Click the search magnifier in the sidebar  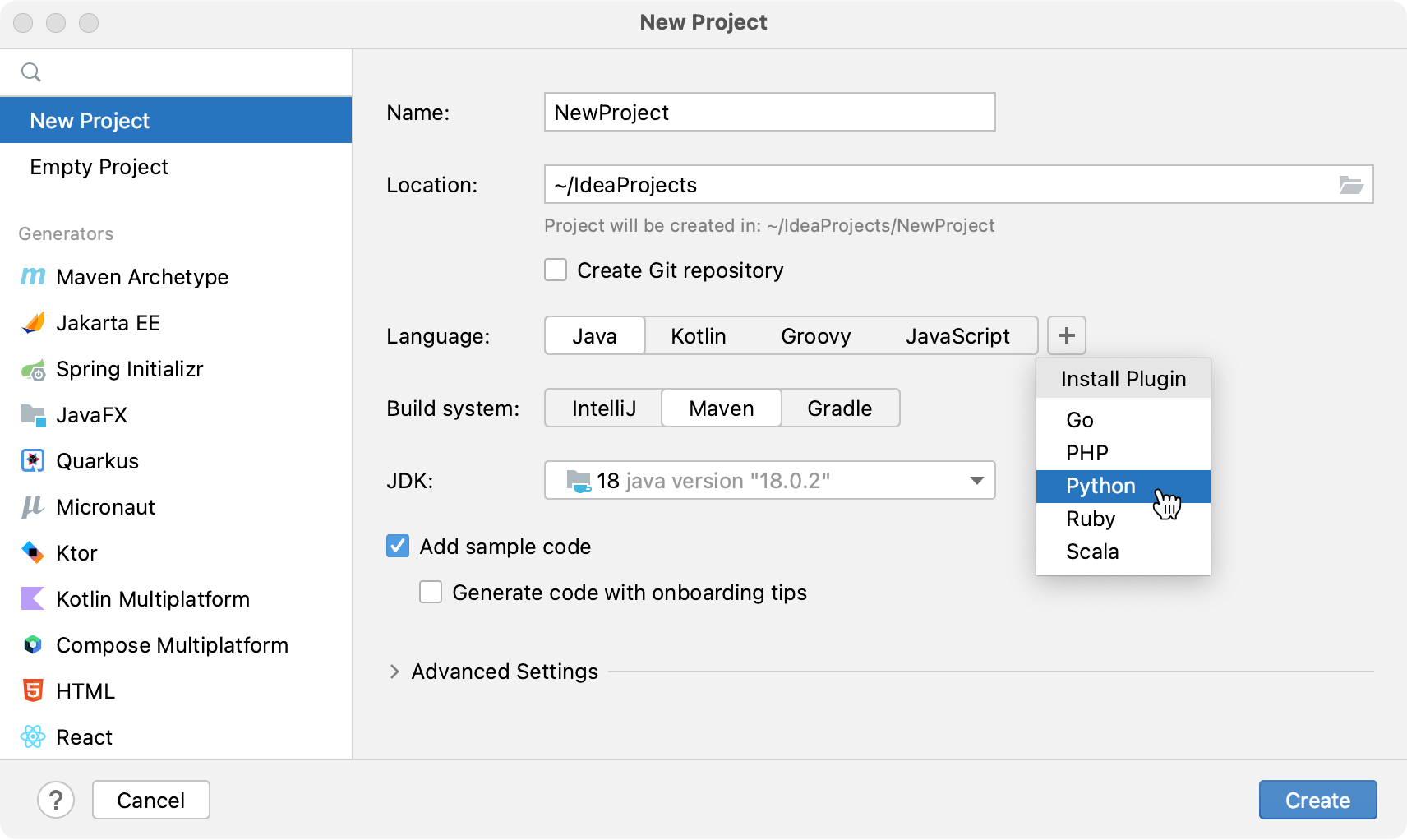31,72
